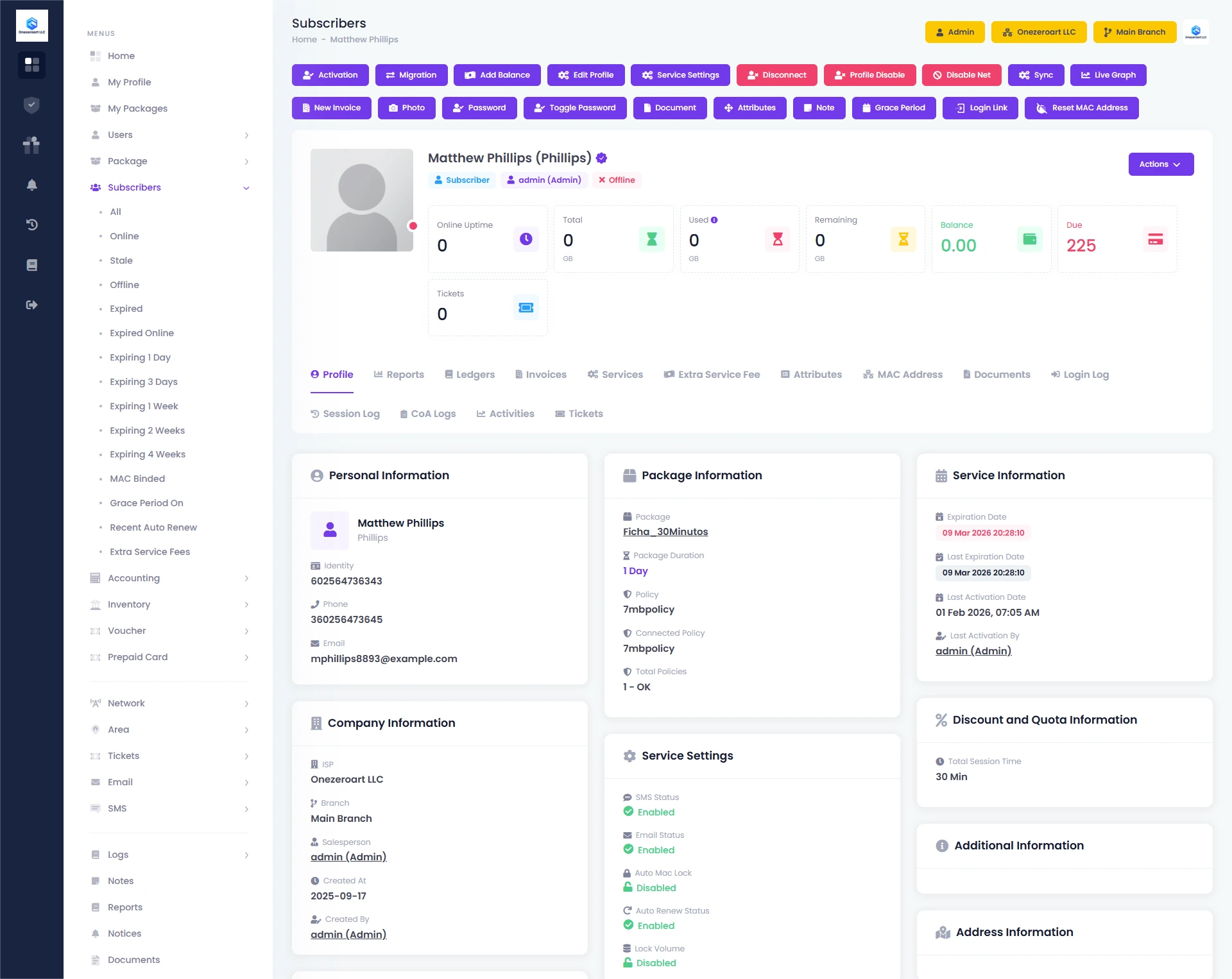Open the shield check icon in sidebar

pos(31,105)
